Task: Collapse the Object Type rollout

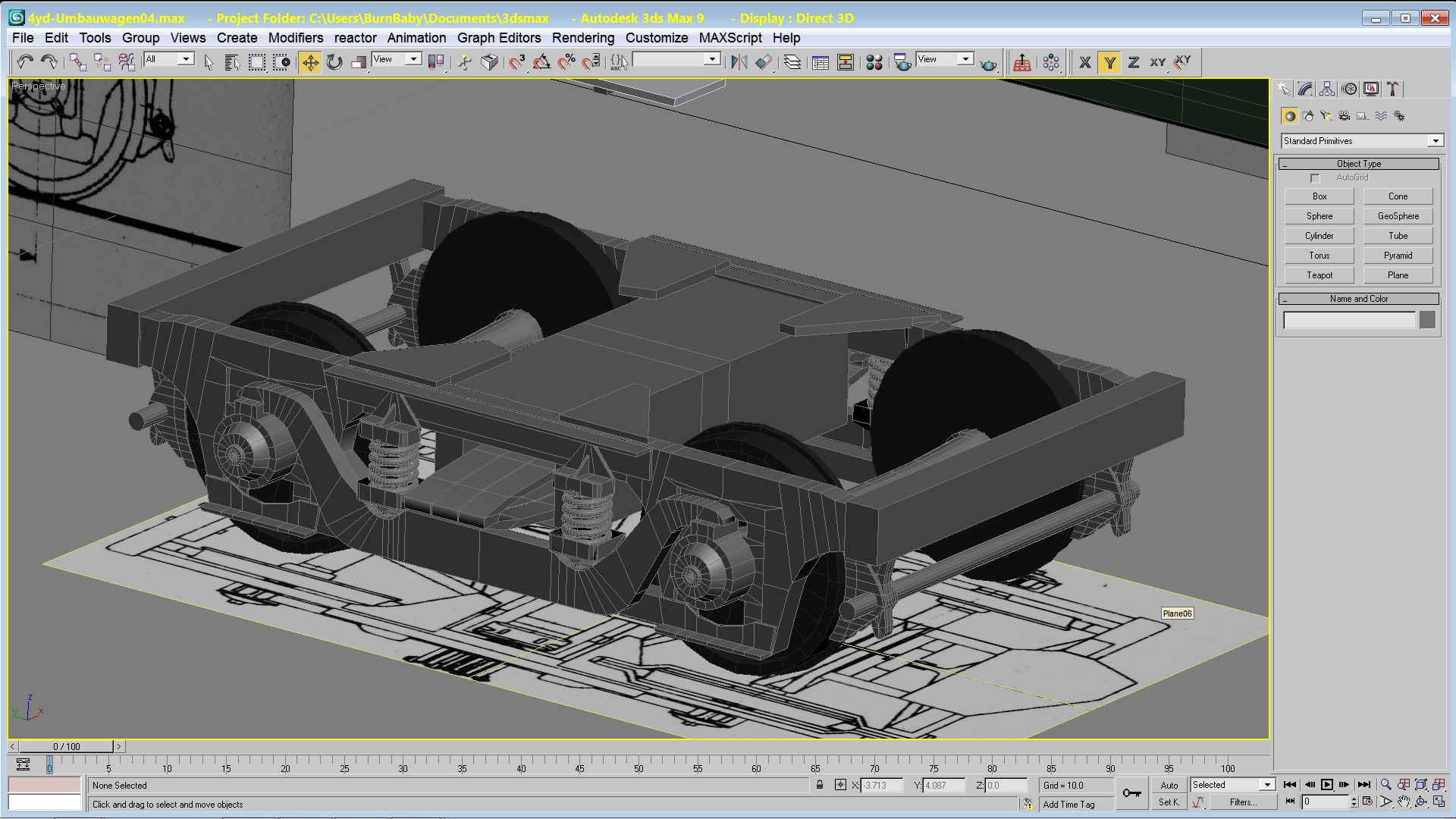Action: click(x=1359, y=164)
